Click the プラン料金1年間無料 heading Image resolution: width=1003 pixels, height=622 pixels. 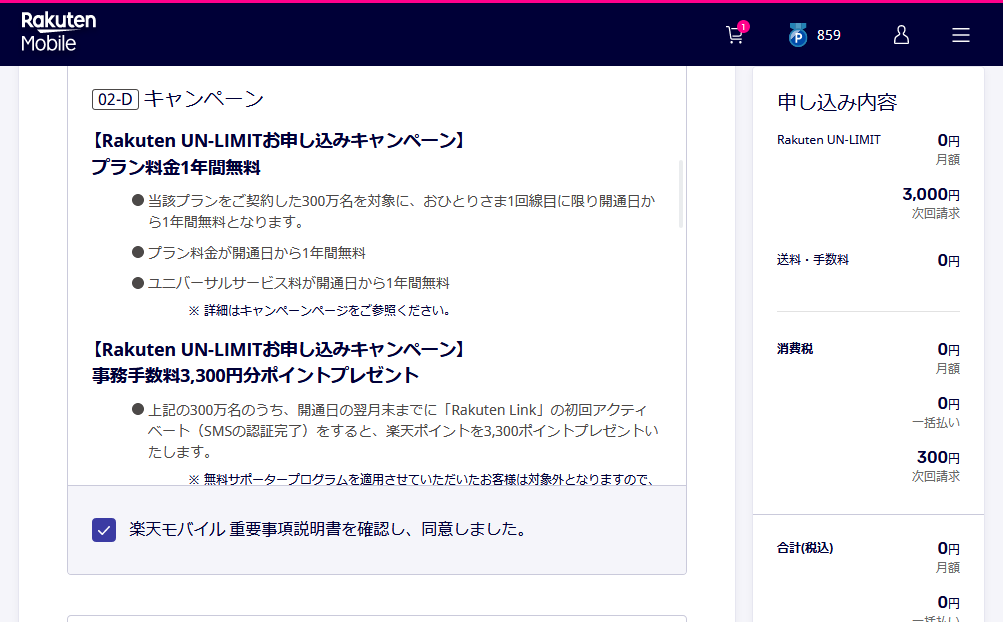[176, 168]
